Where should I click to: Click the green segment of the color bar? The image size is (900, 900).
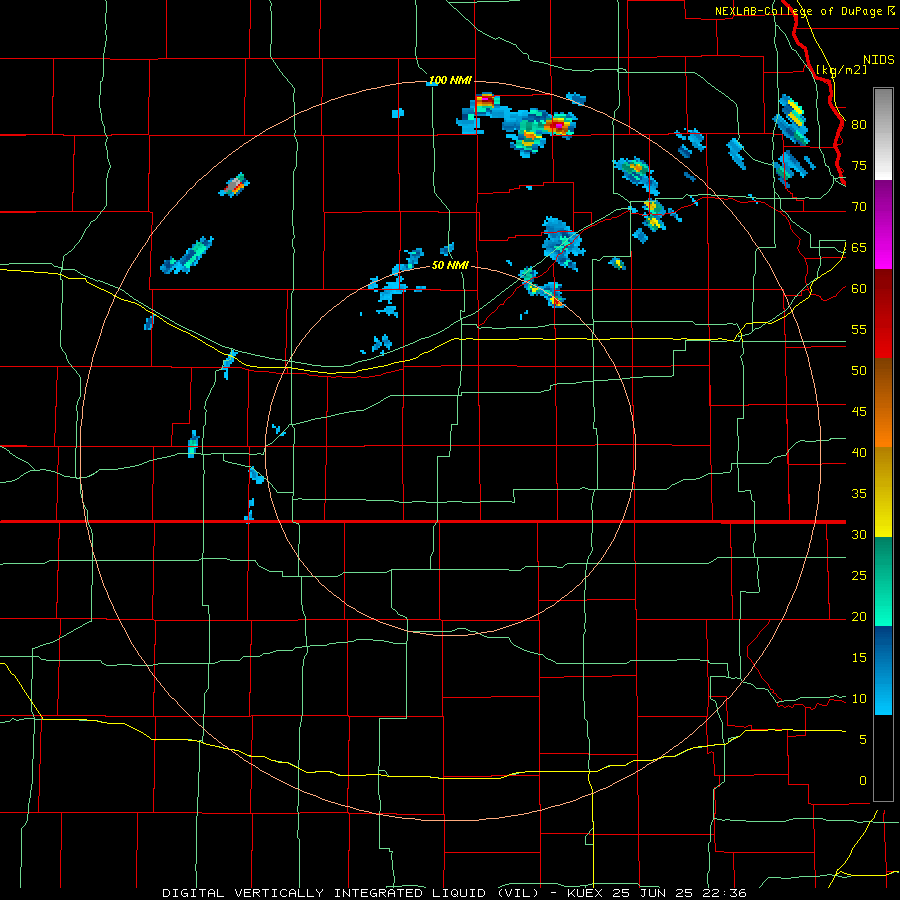pyautogui.click(x=883, y=581)
